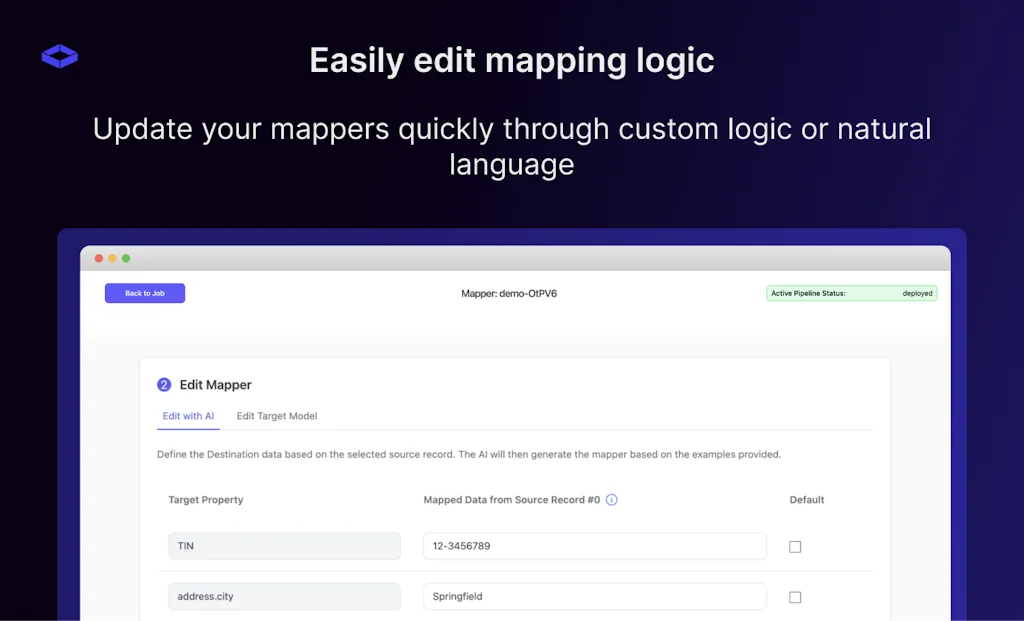This screenshot has height=621, width=1024.
Task: Click the Active Pipeline Status label
Action: click(808, 294)
